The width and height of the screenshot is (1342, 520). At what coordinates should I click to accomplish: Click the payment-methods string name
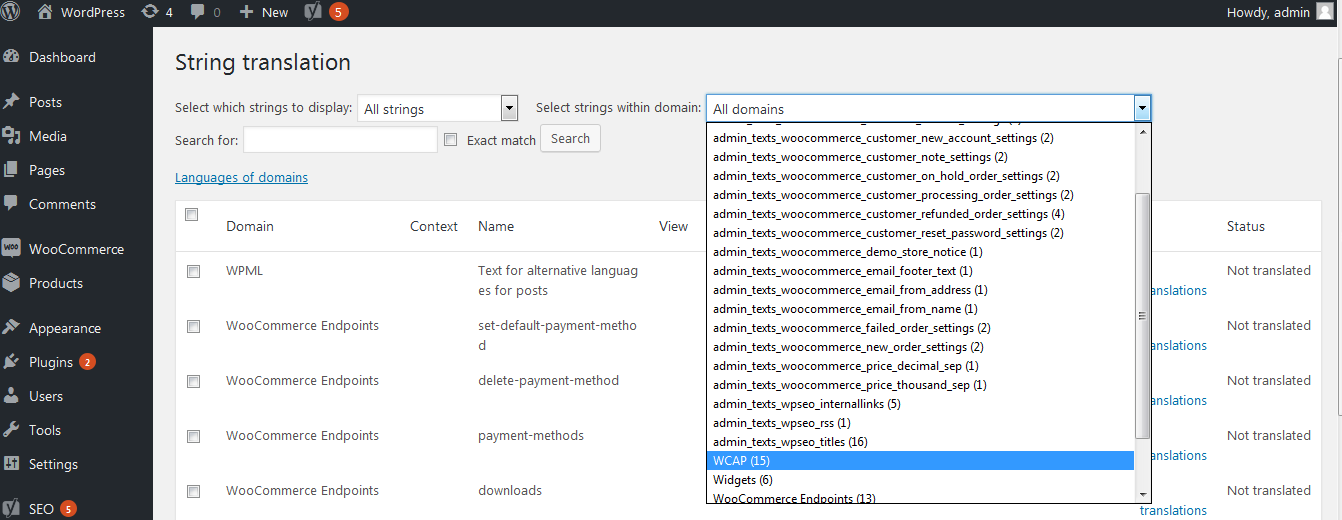pyautogui.click(x=531, y=435)
